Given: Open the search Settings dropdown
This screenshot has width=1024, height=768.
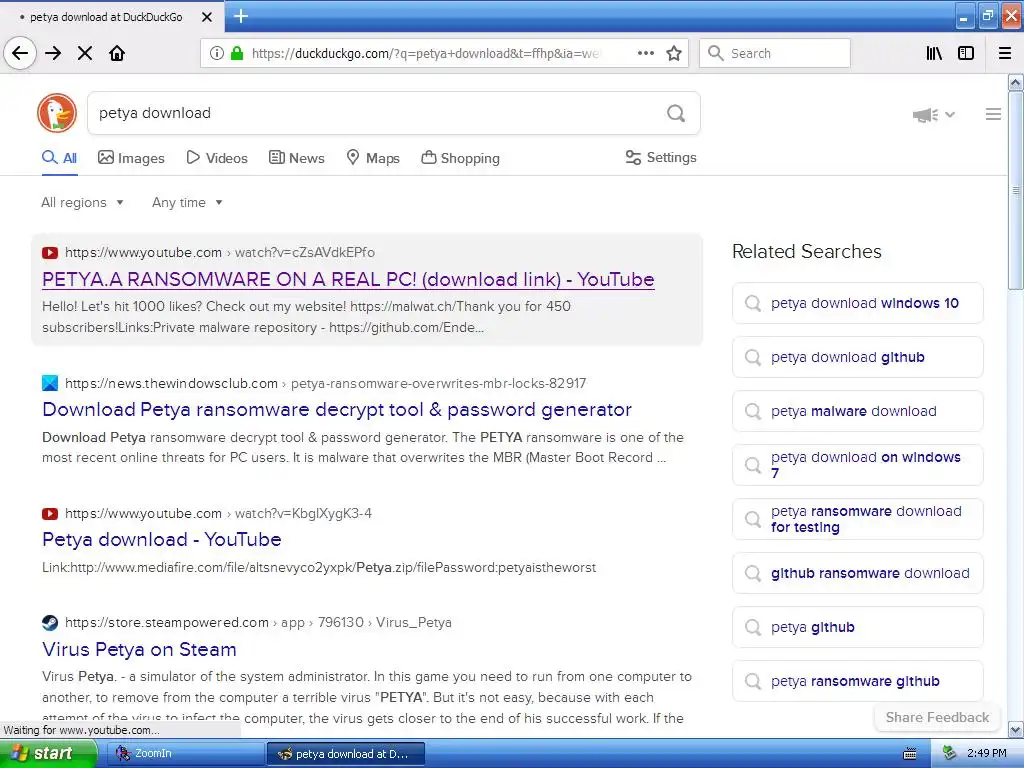Looking at the screenshot, I should coord(661,157).
